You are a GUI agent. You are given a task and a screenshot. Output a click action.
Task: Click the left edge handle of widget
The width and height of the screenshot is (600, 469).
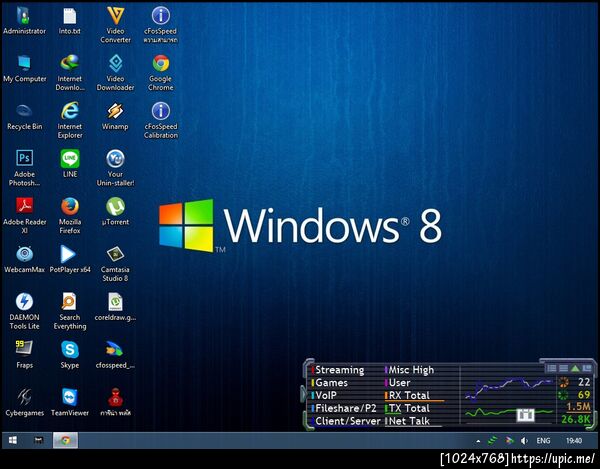pyautogui.click(x=303, y=394)
